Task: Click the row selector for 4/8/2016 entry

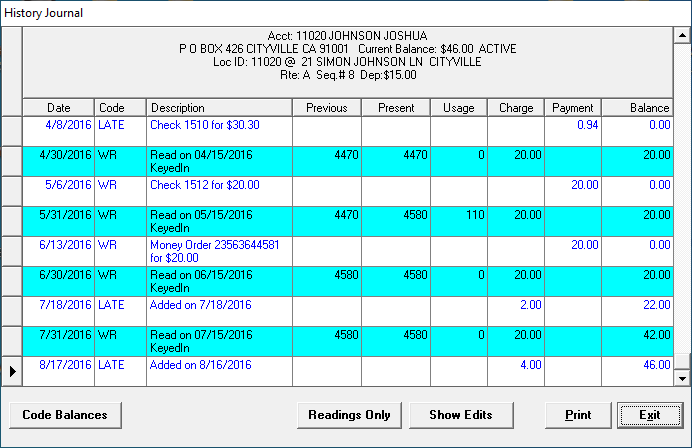Action: (x=12, y=132)
